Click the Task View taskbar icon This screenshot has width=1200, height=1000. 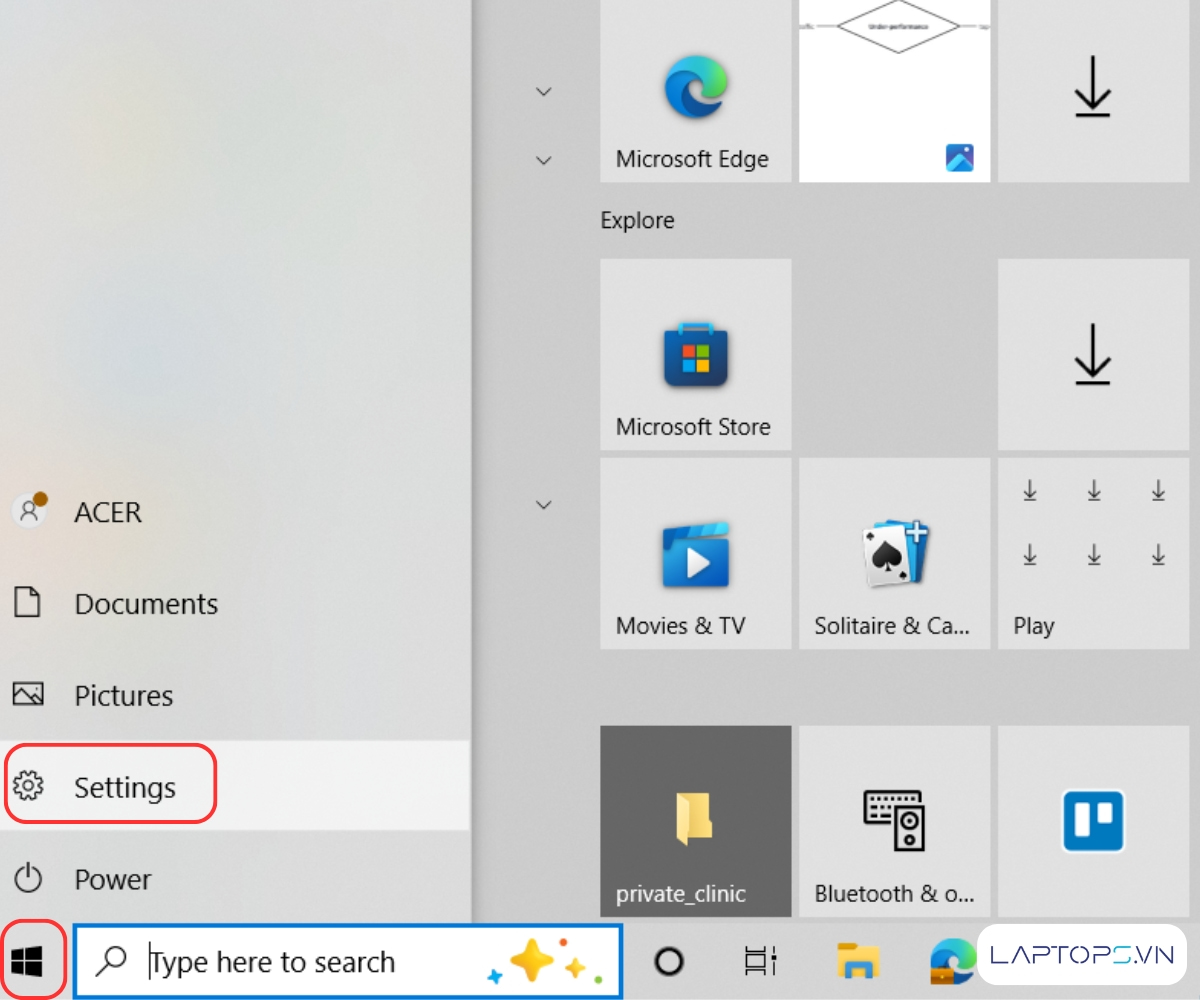(x=761, y=962)
